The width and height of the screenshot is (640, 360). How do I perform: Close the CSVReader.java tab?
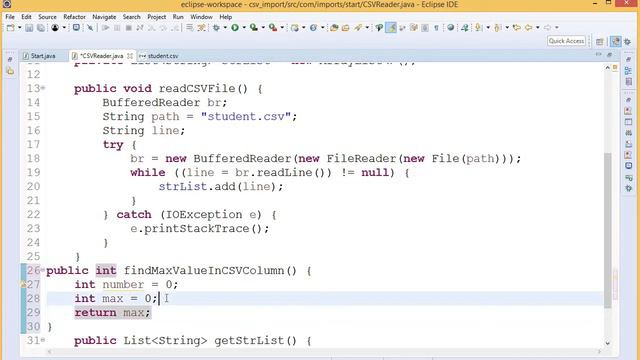click(130, 56)
